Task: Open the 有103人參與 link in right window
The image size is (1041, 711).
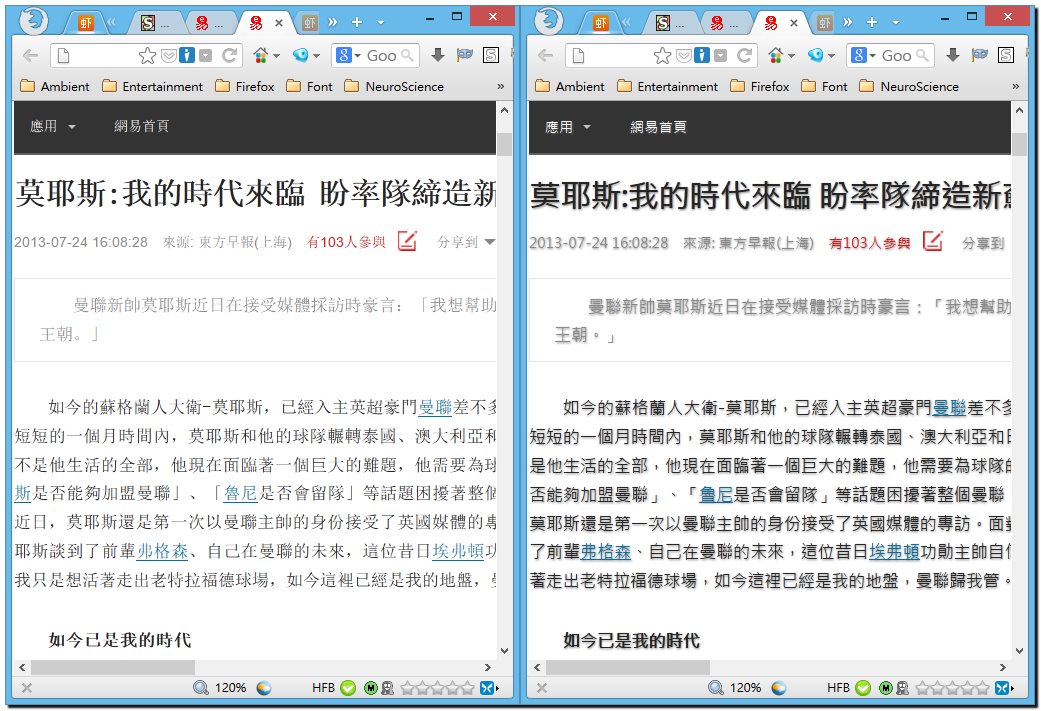Action: [870, 243]
